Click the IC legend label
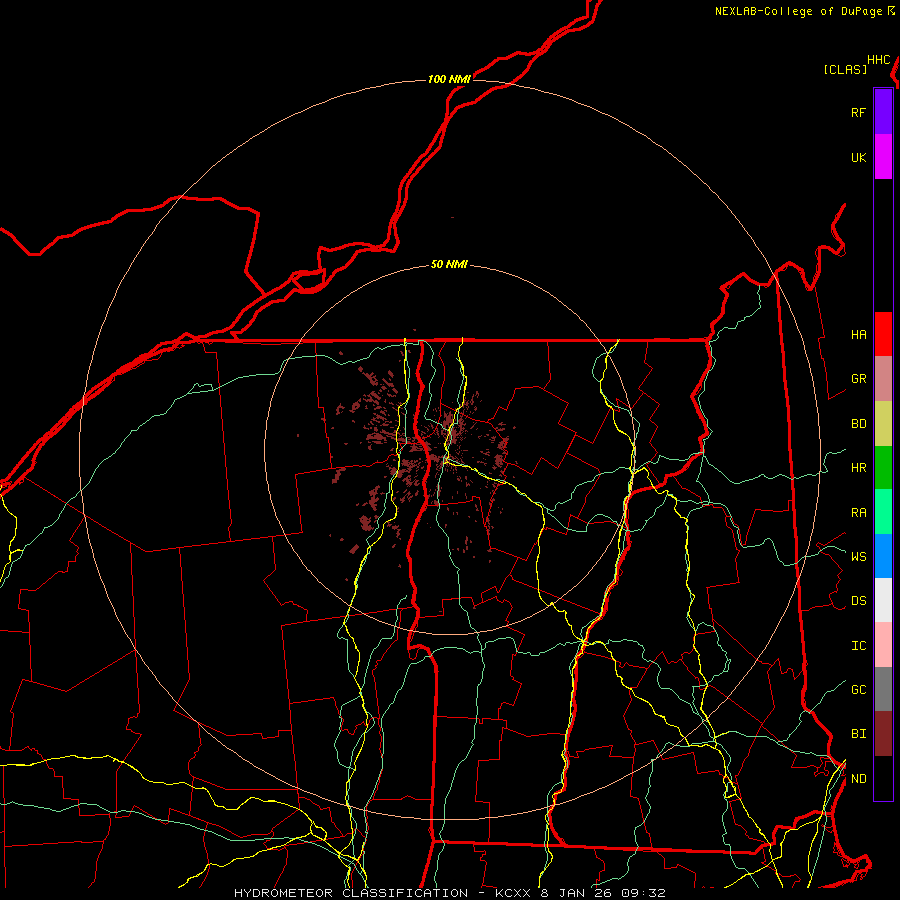The height and width of the screenshot is (900, 900). [x=858, y=646]
